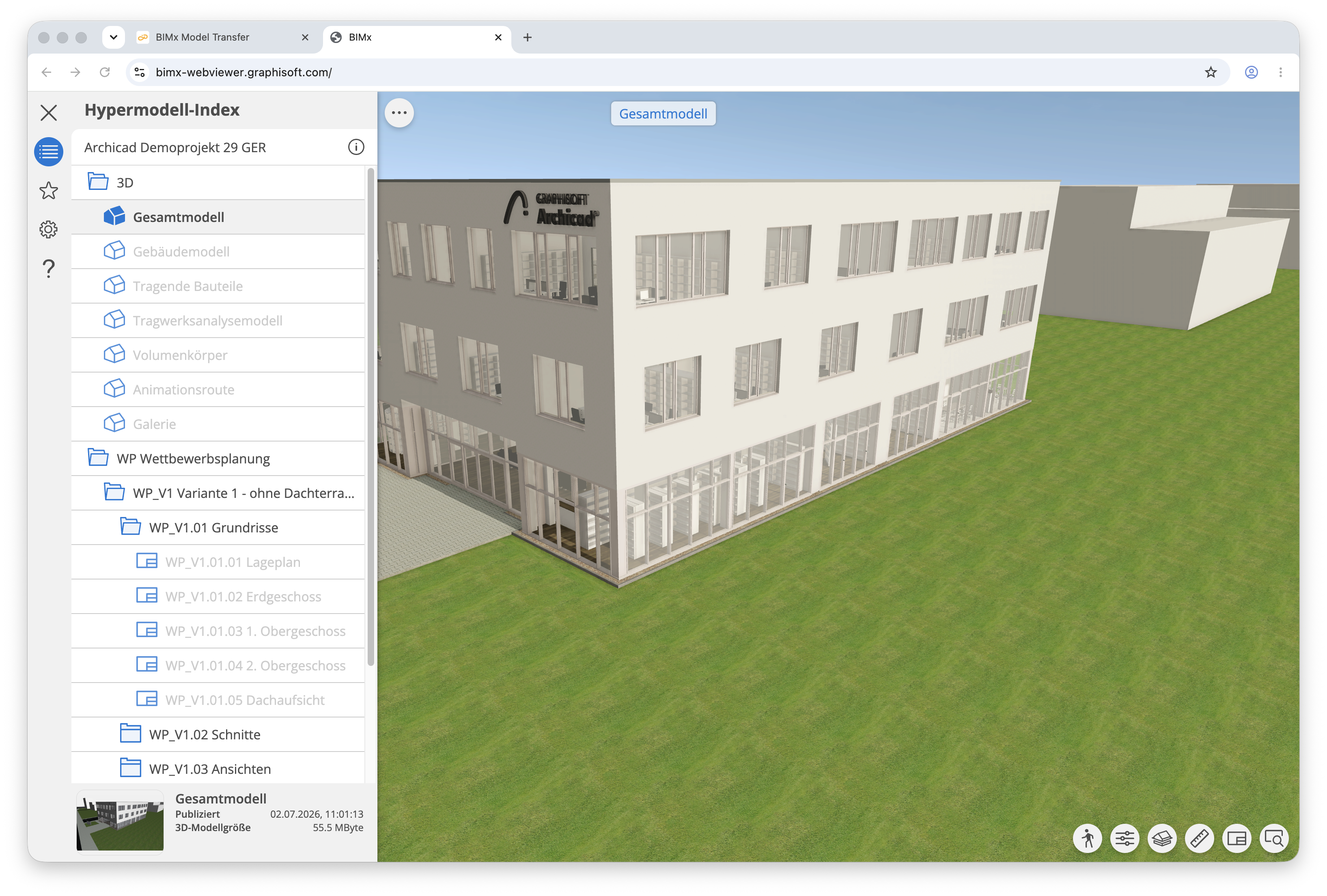Go forward in browser history
Screen dimensions: 1327x896
click(75, 72)
